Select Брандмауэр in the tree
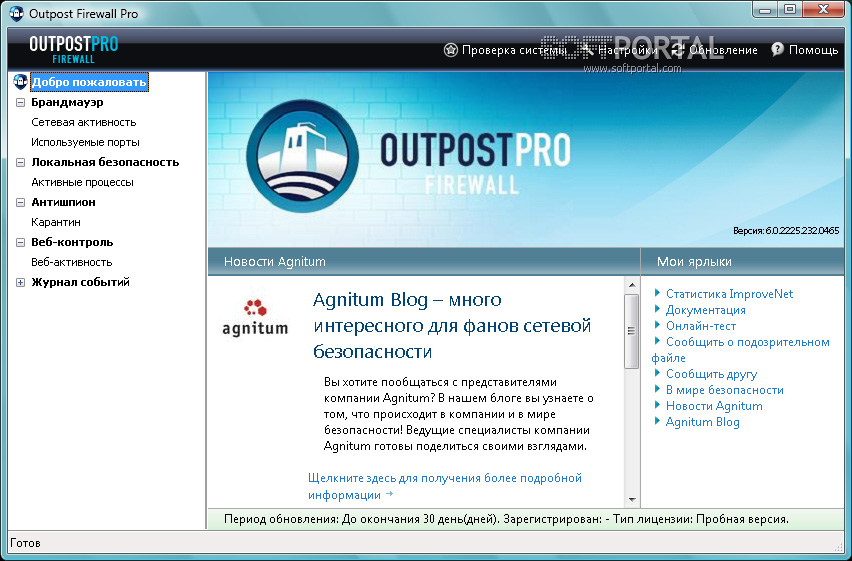Viewport: 852px width, 561px height. click(67, 102)
